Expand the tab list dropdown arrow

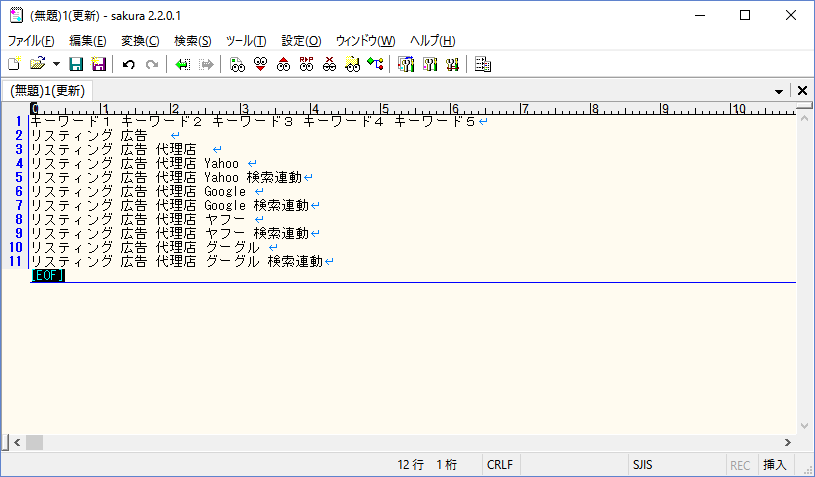(x=779, y=91)
